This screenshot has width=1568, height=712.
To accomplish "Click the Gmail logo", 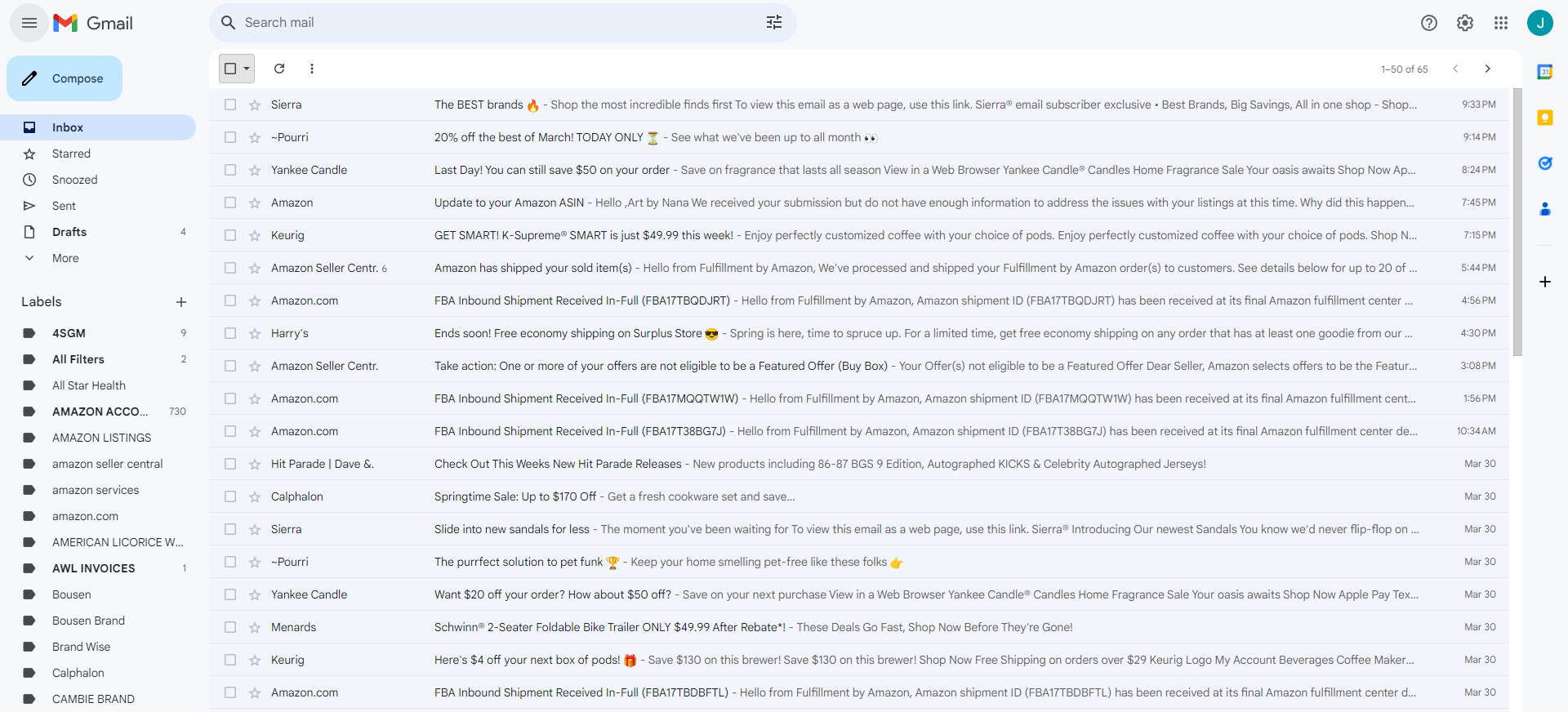I will (x=93, y=23).
